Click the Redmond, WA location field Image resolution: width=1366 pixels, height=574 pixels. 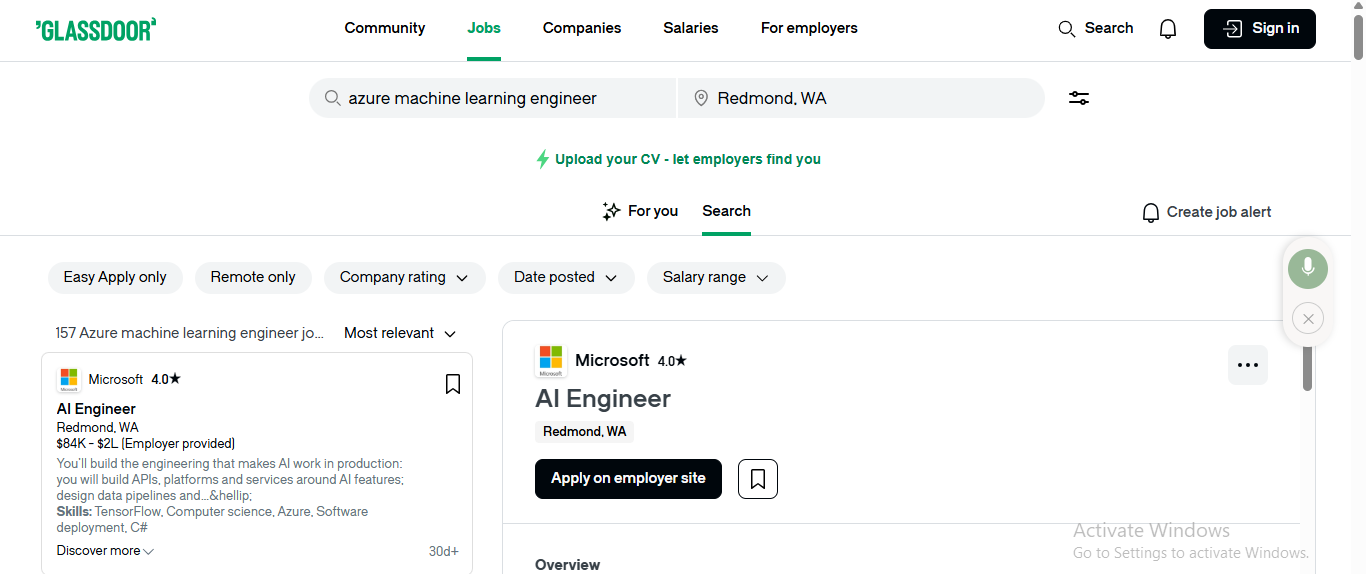(x=862, y=98)
